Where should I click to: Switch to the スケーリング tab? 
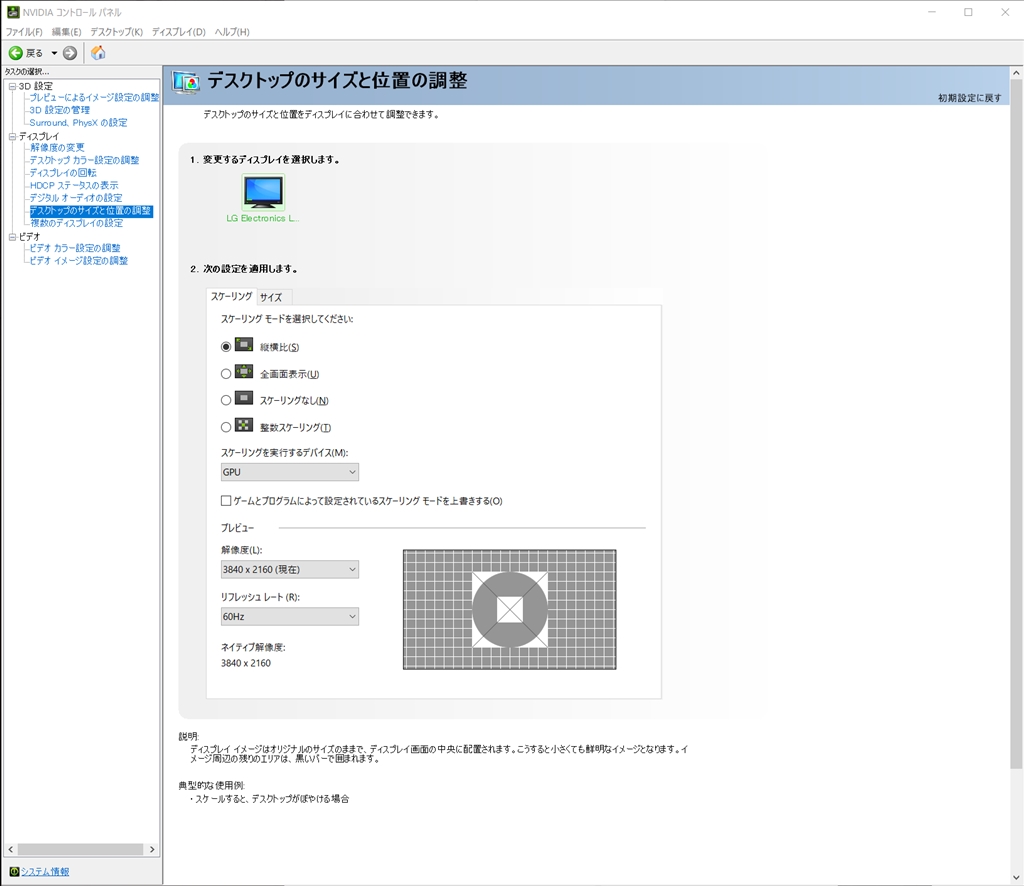pos(231,296)
